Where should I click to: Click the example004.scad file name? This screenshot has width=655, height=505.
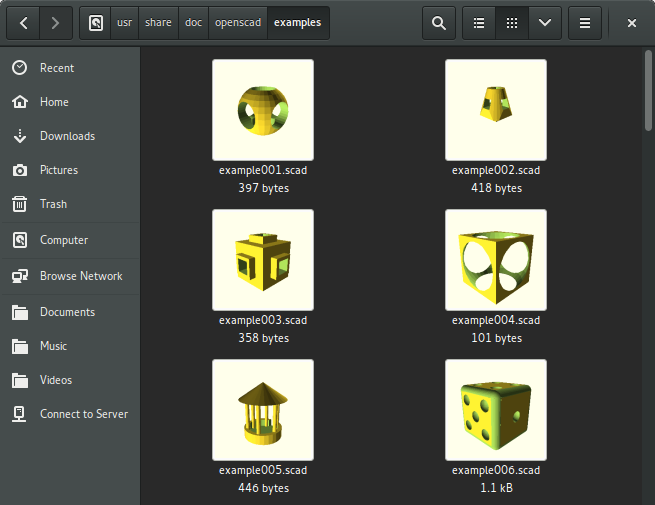(x=496, y=320)
